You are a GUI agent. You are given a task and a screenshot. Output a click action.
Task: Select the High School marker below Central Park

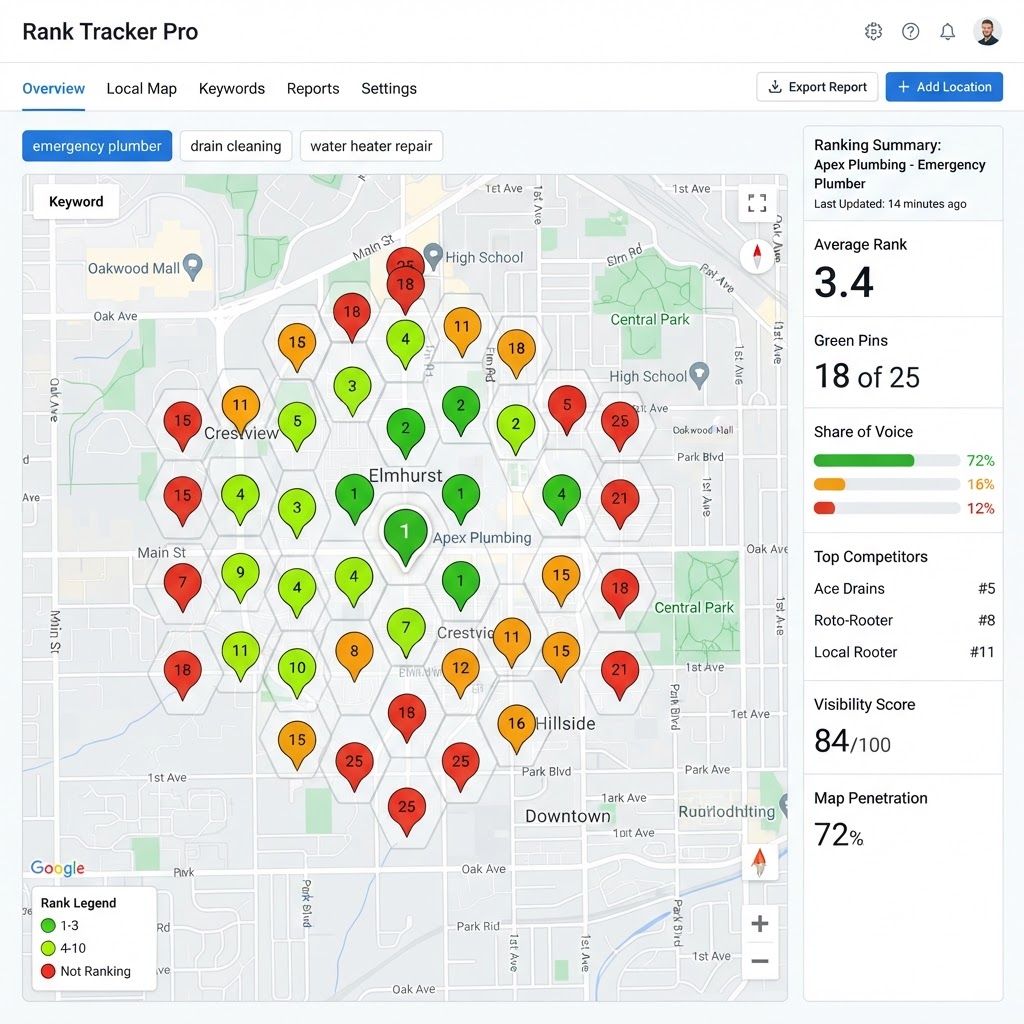[699, 375]
